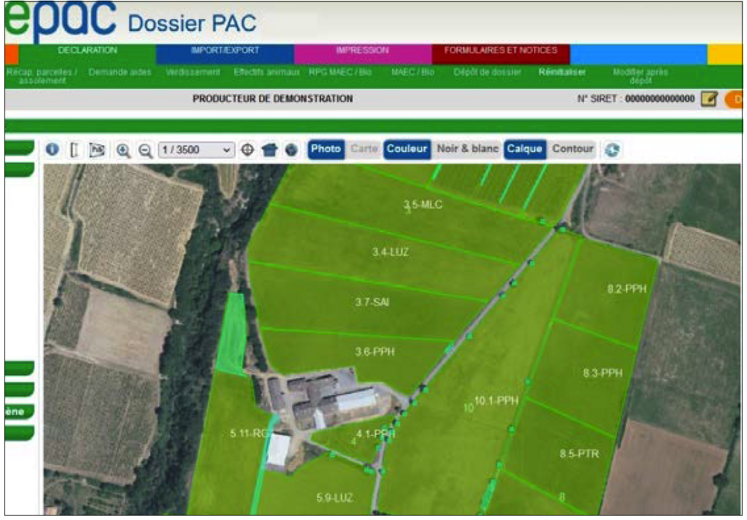Click the farm building icon
Viewport: 747px width, 520px height.
pyautogui.click(x=269, y=150)
